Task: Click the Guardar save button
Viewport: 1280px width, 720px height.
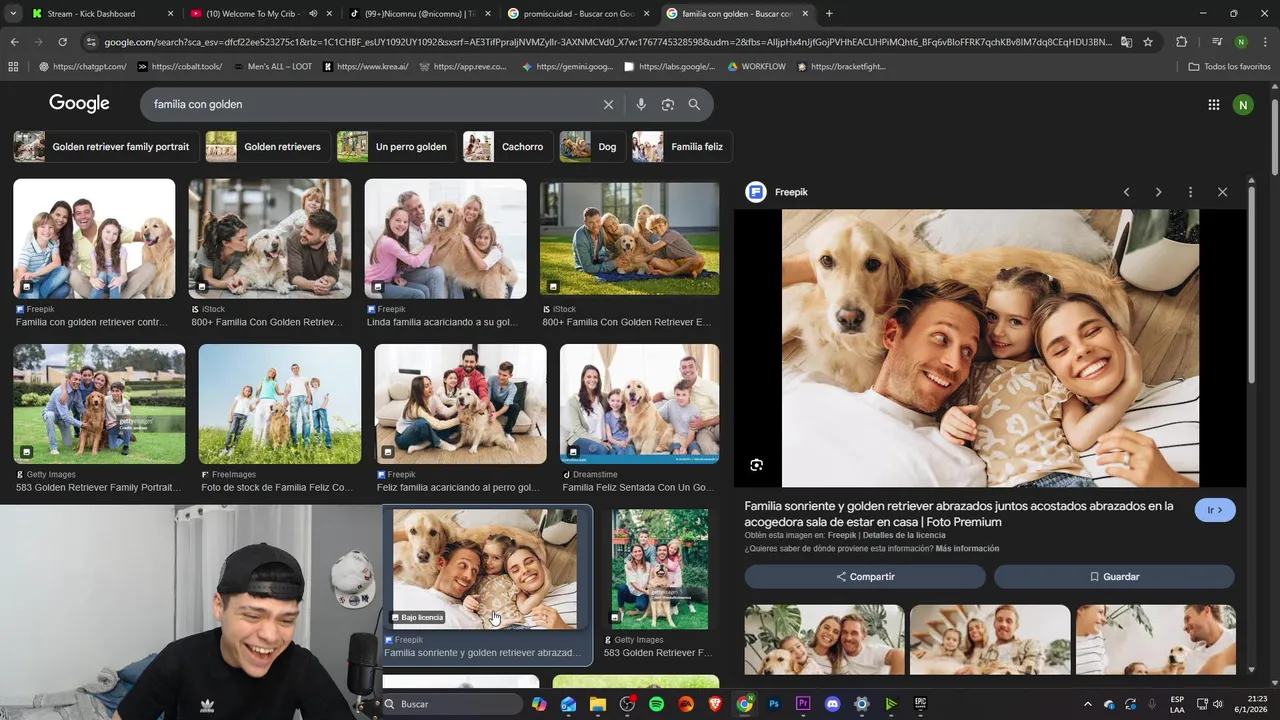Action: (x=1114, y=577)
